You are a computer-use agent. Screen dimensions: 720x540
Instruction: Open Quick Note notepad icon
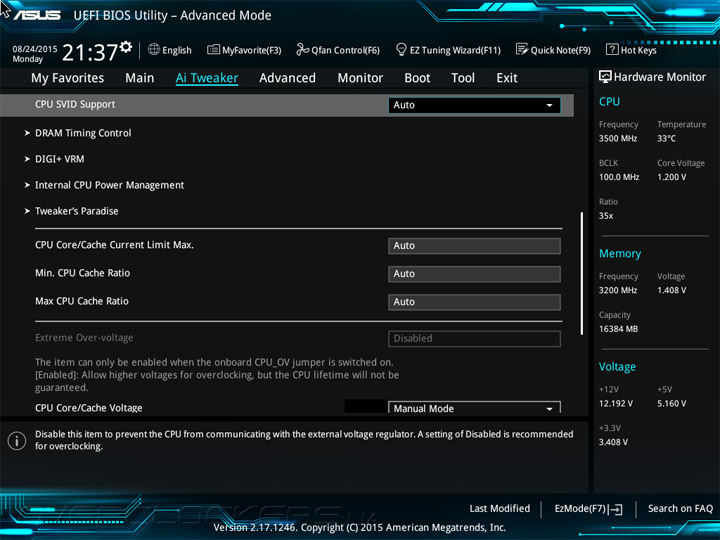pos(522,49)
